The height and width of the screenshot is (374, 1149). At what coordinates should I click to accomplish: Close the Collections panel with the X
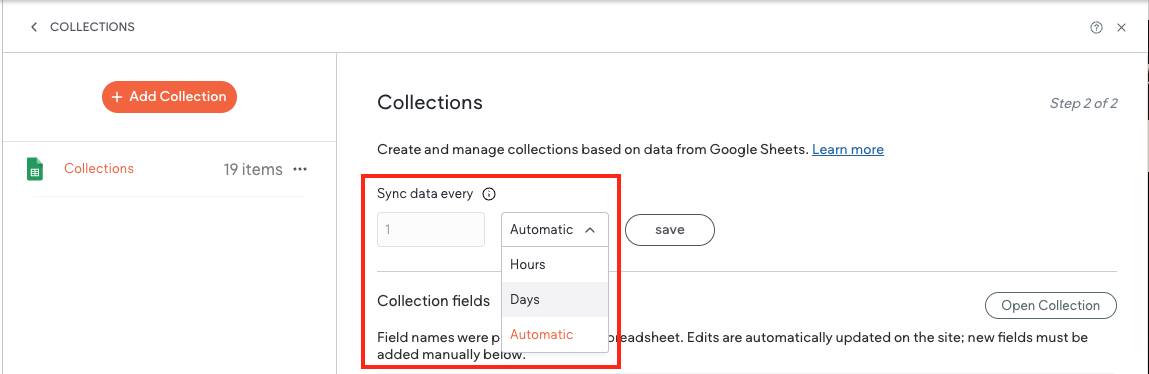click(x=1121, y=28)
